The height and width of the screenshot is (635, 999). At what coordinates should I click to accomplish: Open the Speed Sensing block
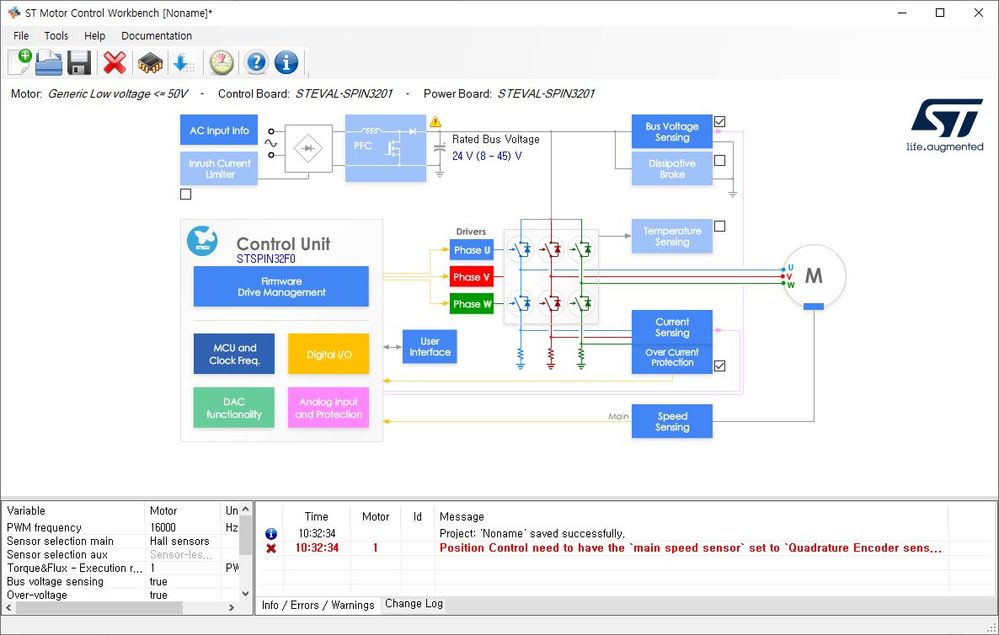(x=672, y=421)
